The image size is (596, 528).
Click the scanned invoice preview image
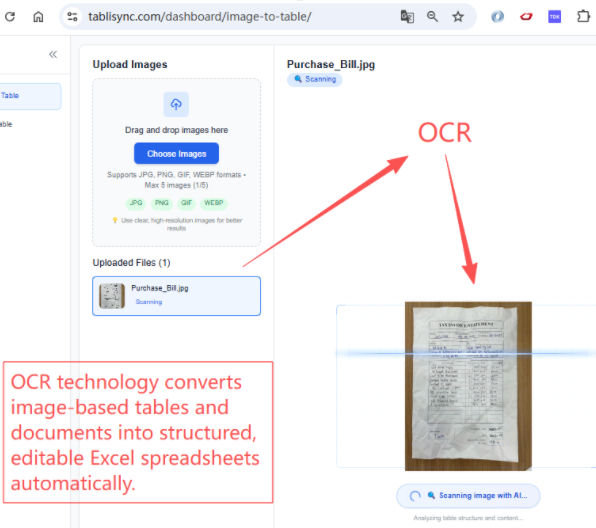click(x=468, y=386)
